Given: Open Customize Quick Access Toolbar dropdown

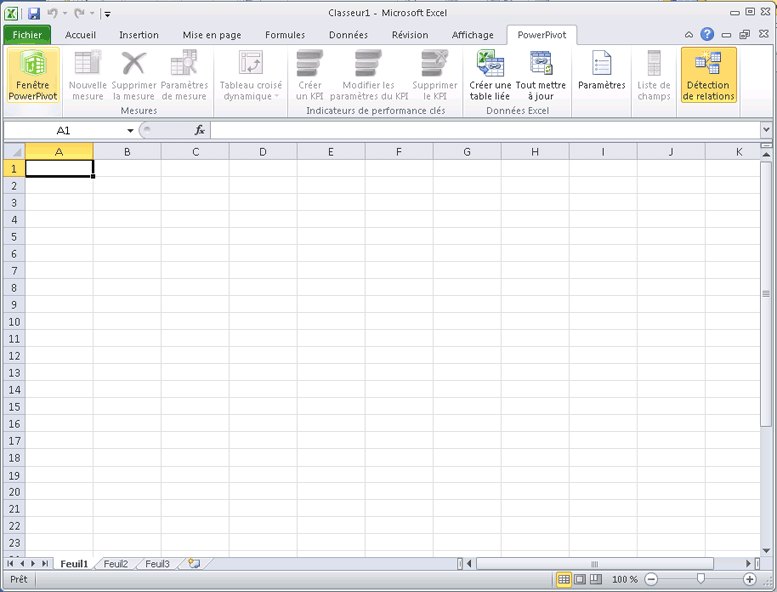Looking at the screenshot, I should (108, 14).
